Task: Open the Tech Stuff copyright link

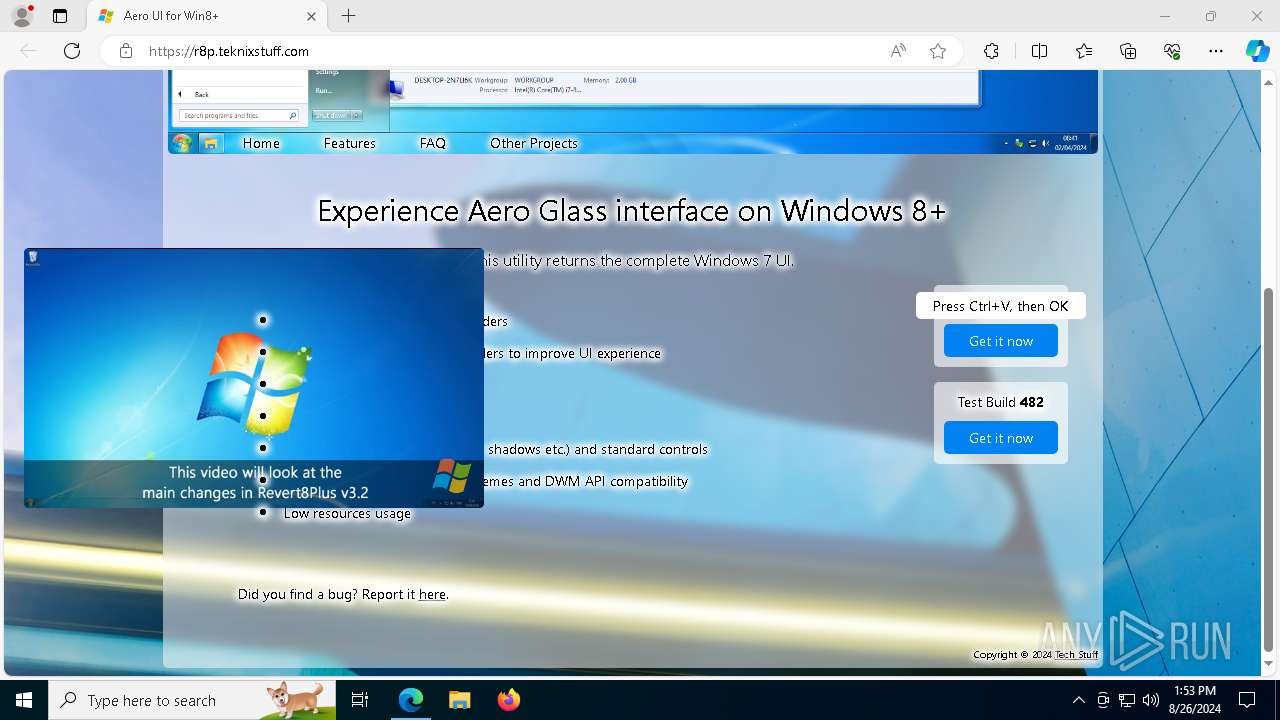Action: coord(1076,655)
